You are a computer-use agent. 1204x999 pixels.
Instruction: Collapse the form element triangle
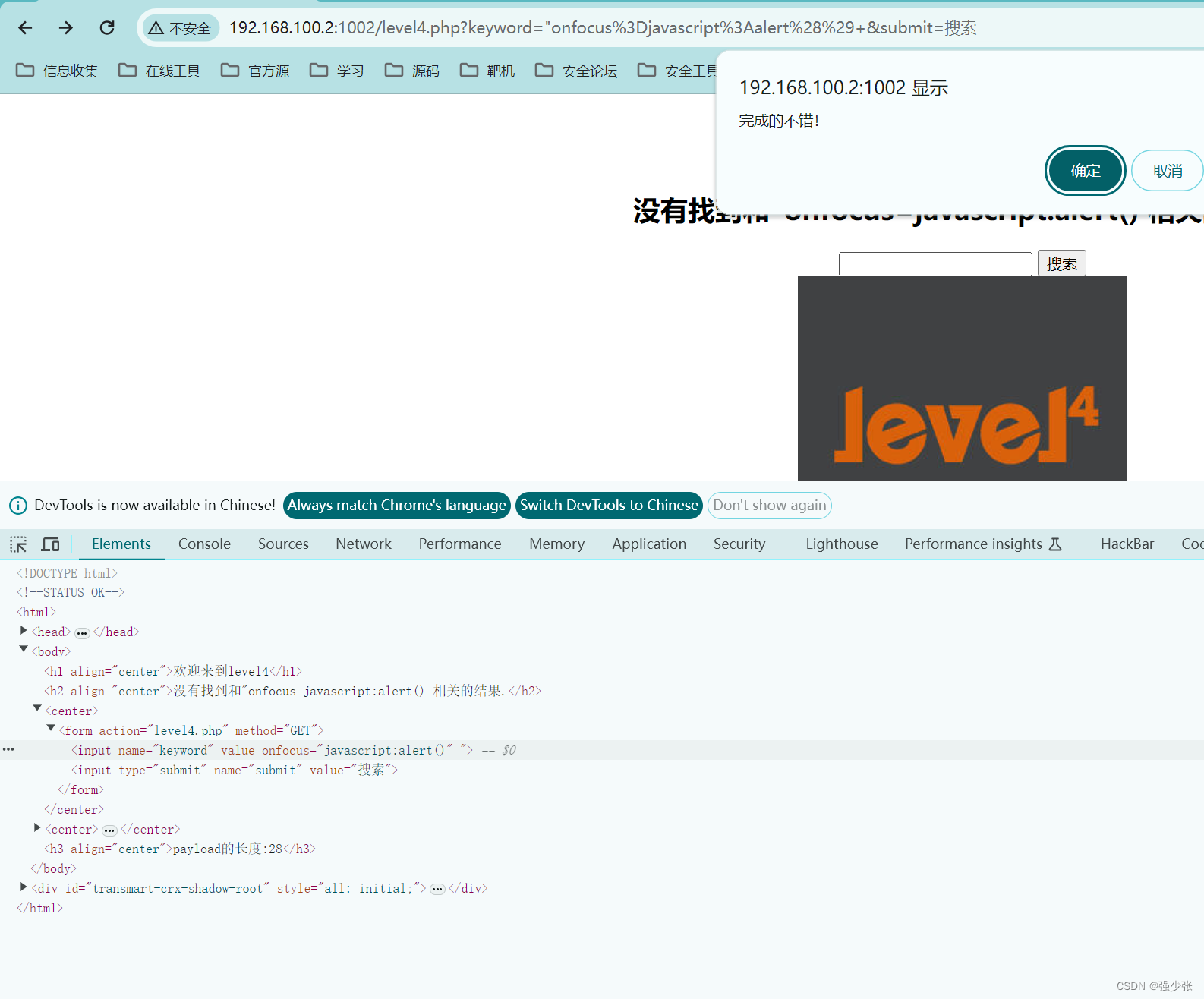pyautogui.click(x=51, y=729)
